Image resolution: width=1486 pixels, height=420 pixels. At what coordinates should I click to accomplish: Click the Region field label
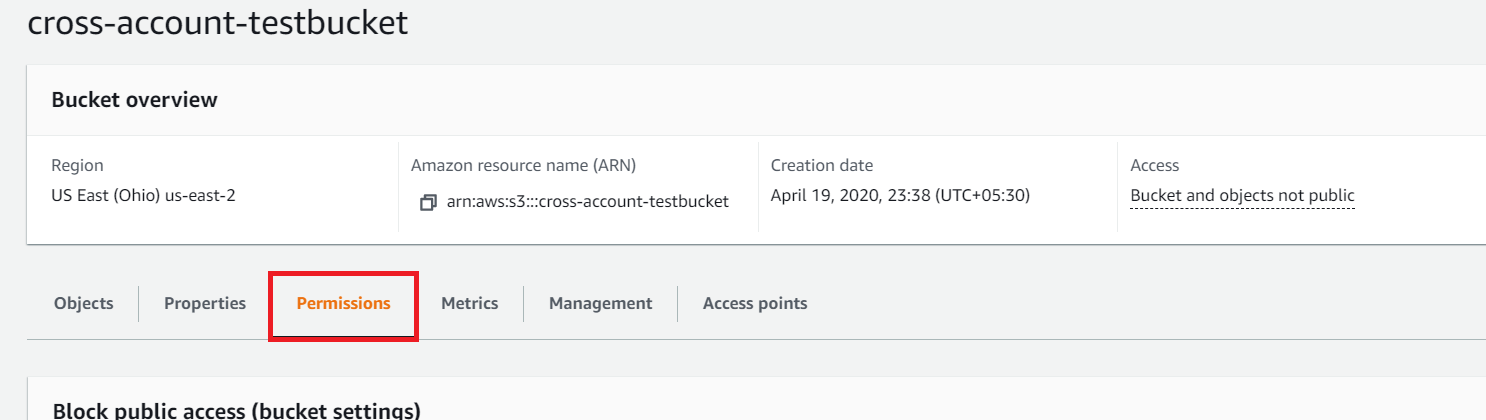pos(77,166)
